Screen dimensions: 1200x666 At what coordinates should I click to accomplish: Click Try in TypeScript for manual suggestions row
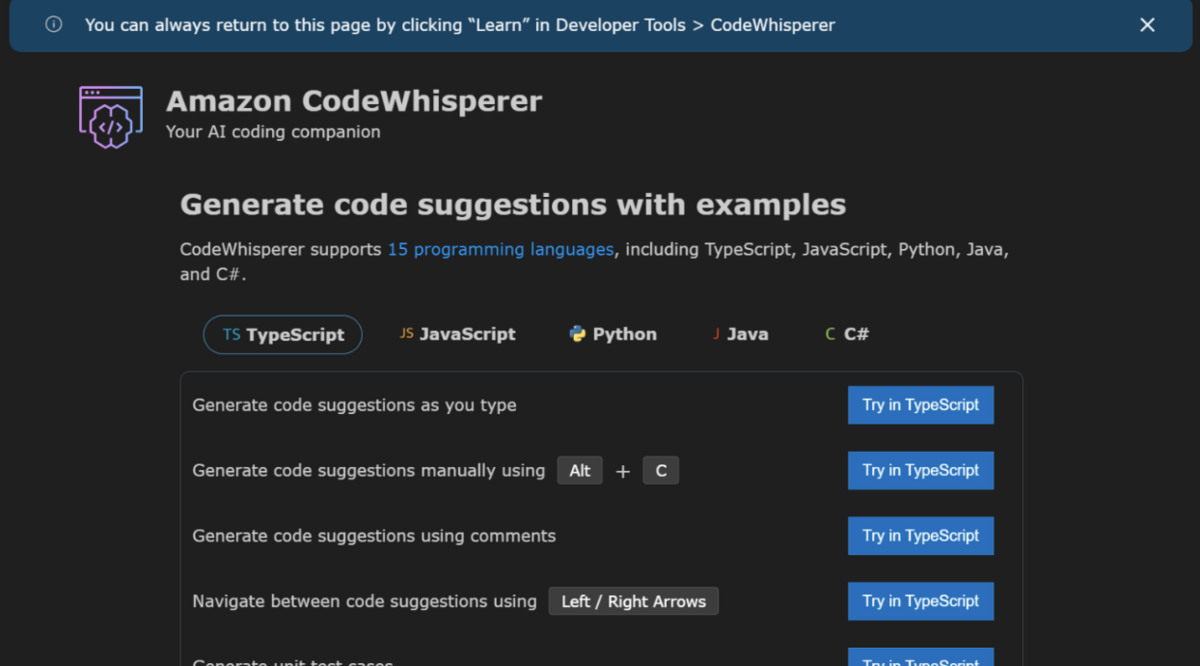pos(921,470)
